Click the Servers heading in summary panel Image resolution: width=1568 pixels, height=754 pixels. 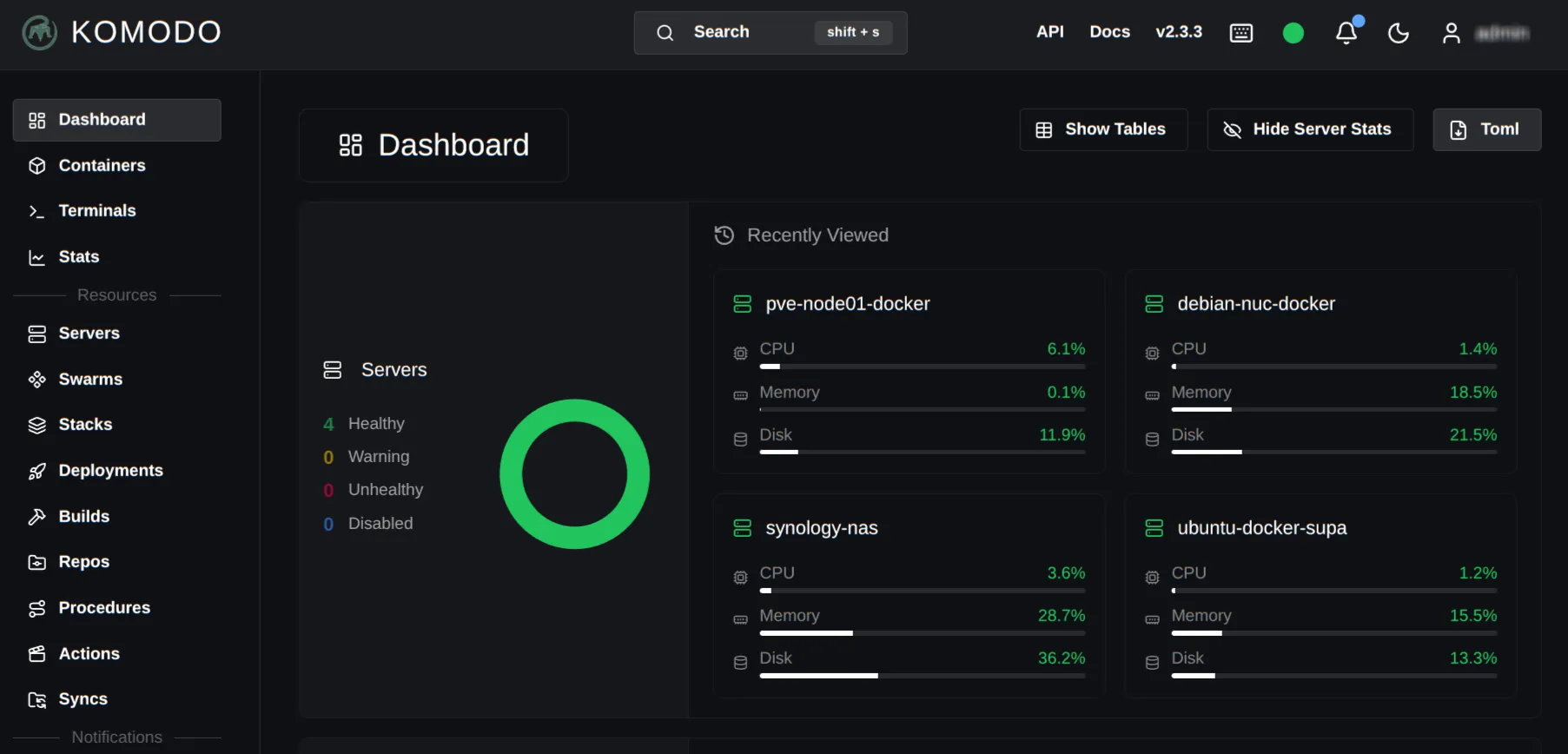tap(394, 370)
